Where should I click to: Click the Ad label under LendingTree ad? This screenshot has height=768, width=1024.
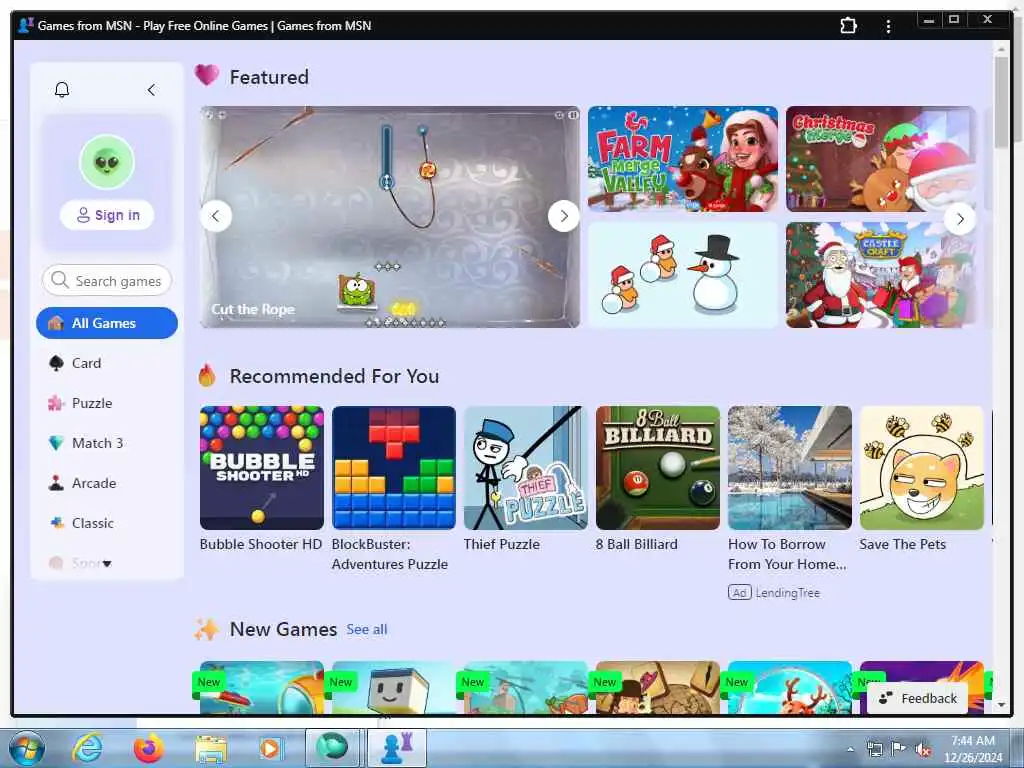pos(739,593)
